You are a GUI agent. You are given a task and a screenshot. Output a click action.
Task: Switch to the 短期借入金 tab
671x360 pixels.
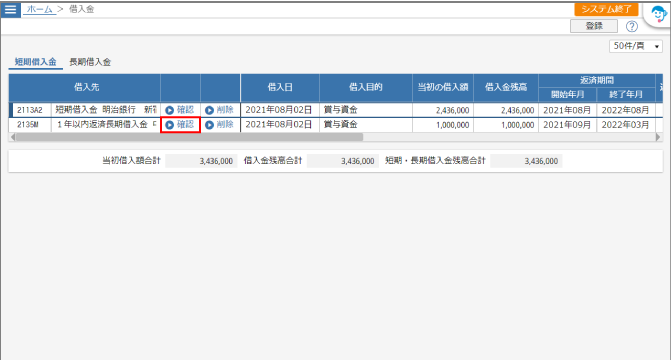(36, 62)
